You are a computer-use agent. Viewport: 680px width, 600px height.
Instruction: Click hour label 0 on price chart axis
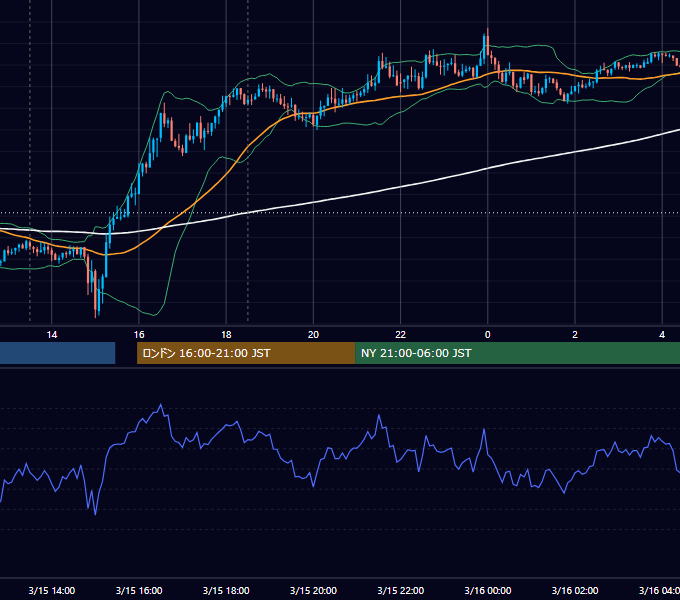click(x=487, y=335)
